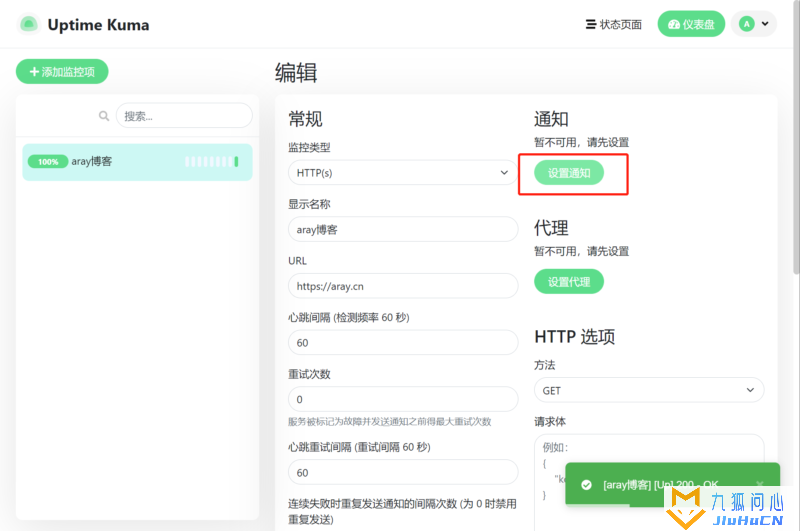Open the 监控类型 HTTP(s) dropdown
Image resolution: width=800 pixels, height=531 pixels.
pos(403,173)
